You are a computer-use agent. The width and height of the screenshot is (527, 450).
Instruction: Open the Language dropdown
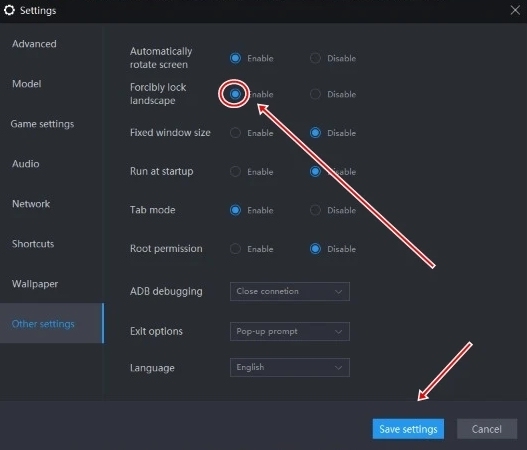tap(290, 367)
